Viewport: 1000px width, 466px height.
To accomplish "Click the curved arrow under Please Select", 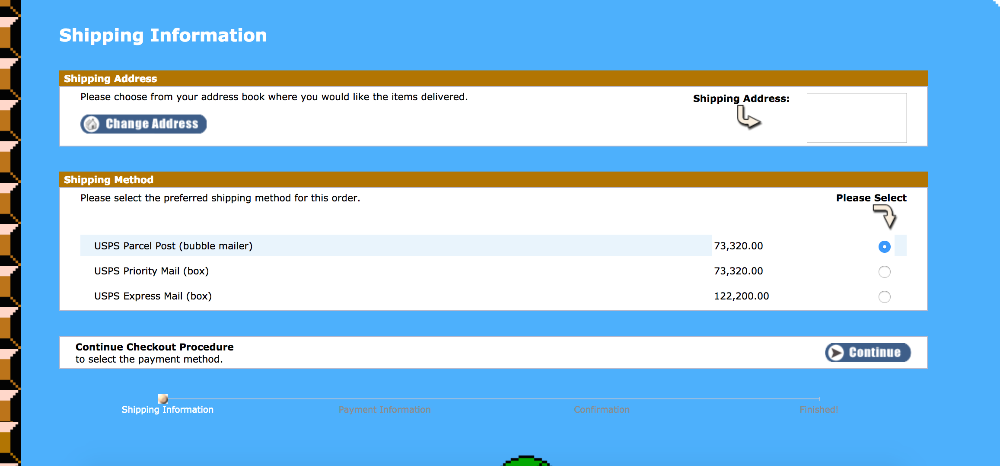I will tap(886, 217).
